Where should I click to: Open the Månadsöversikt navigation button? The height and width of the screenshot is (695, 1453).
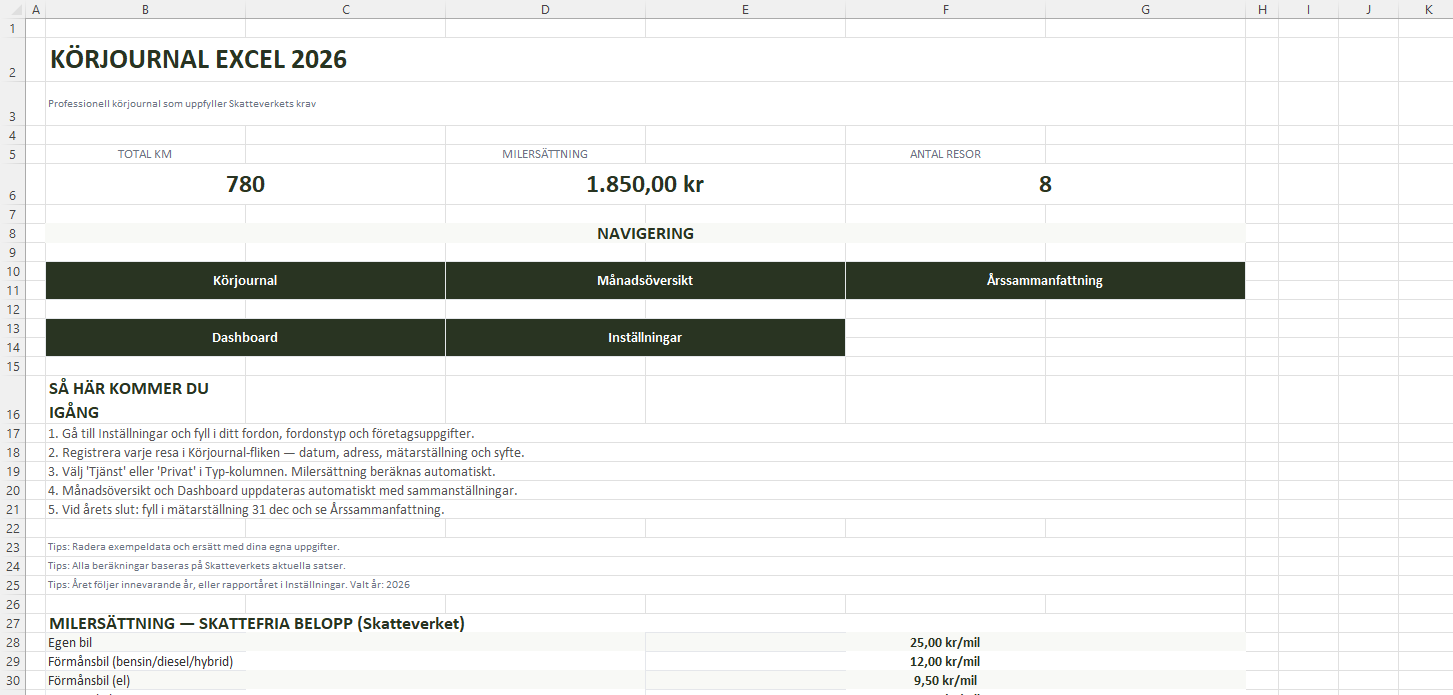pos(645,280)
